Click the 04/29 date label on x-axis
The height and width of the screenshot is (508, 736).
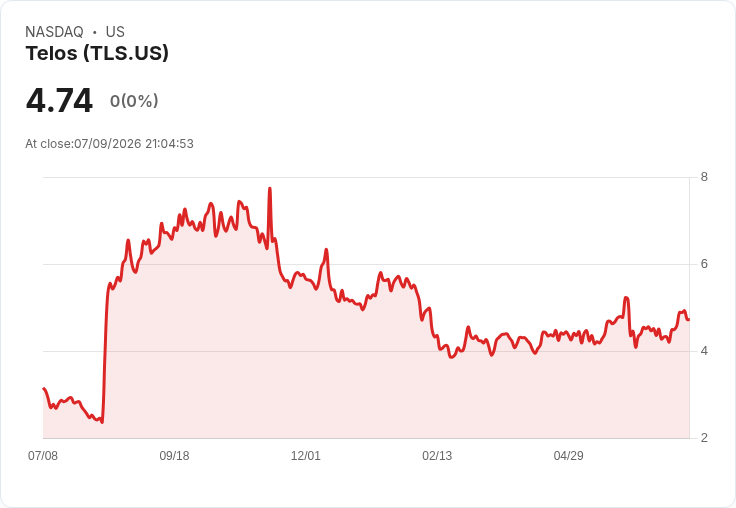click(x=568, y=455)
